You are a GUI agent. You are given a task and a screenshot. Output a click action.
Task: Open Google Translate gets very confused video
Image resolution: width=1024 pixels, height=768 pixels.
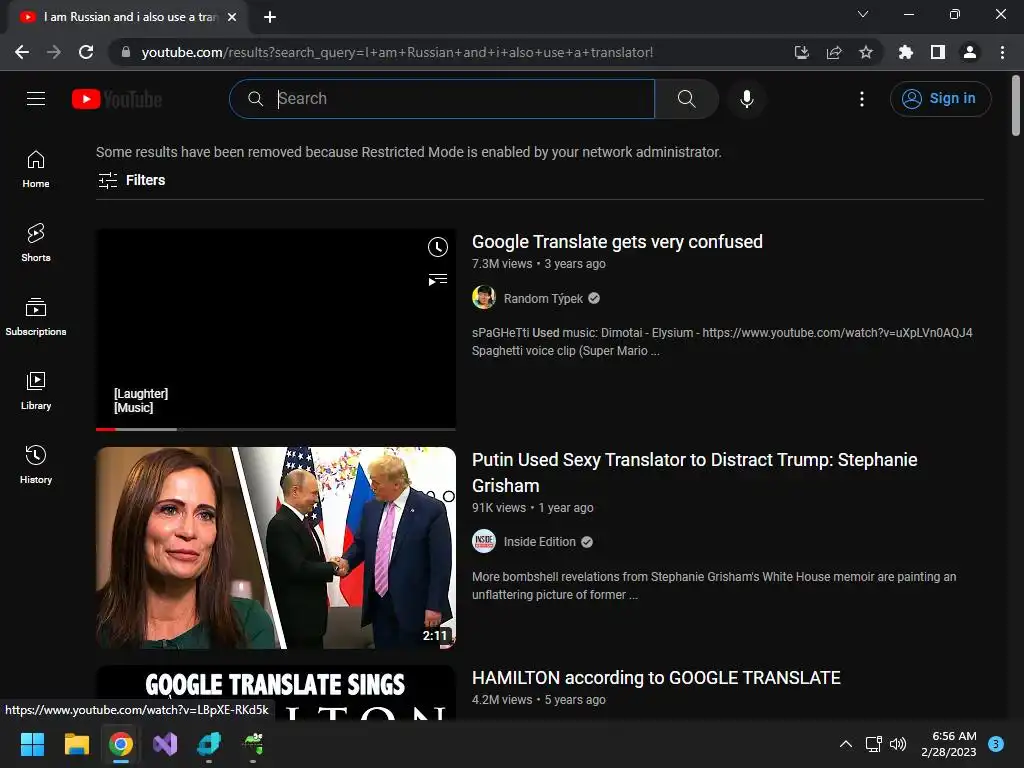click(x=617, y=242)
